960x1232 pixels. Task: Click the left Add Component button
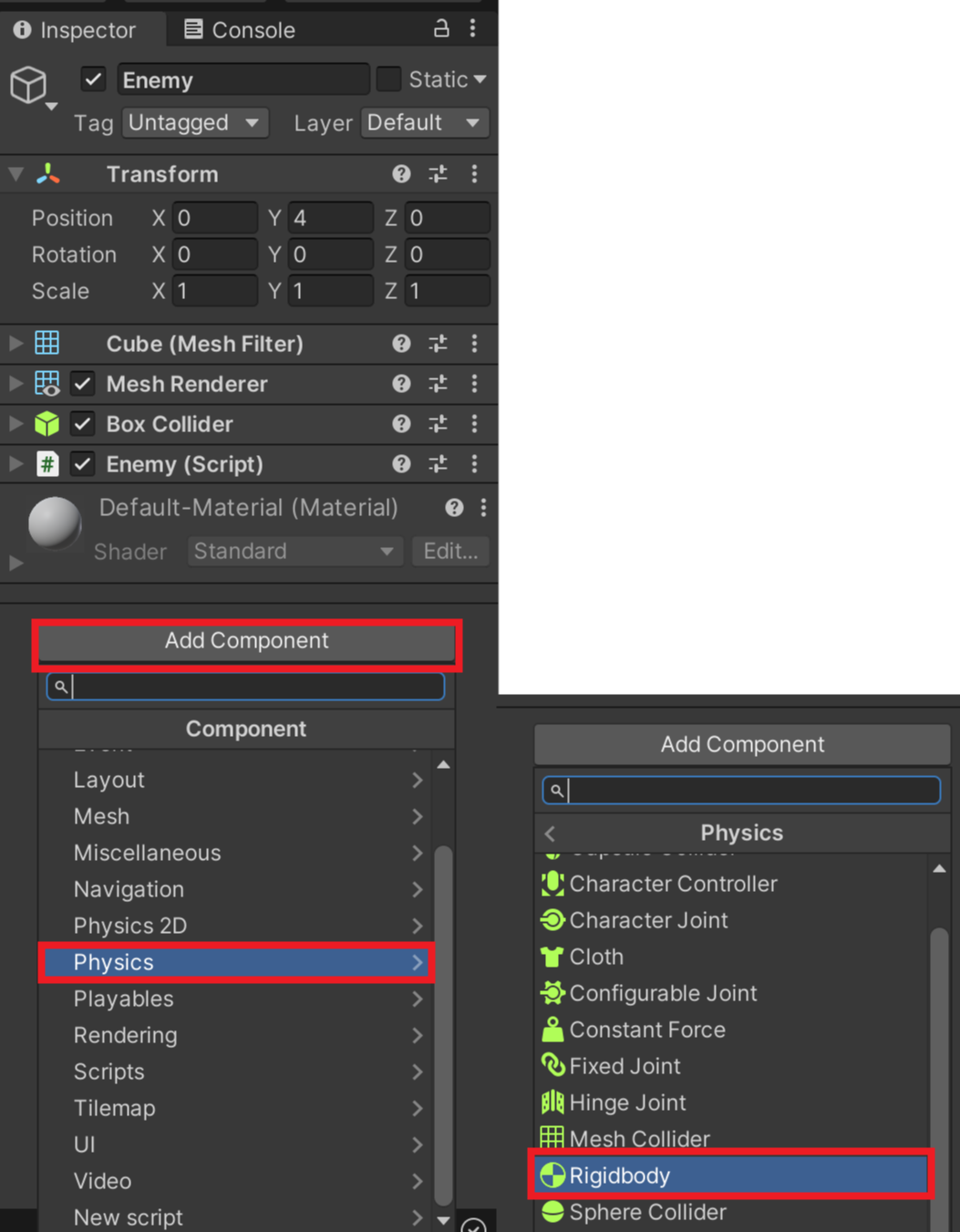click(246, 641)
